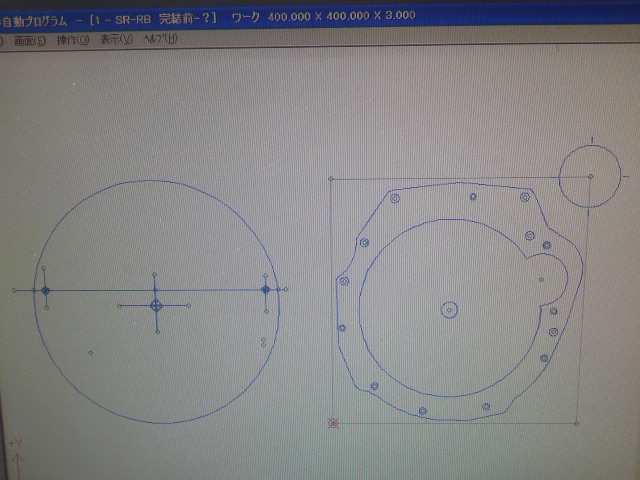The image size is (640, 480).
Task: Open the 画面(E) menu
Action: pos(29,40)
